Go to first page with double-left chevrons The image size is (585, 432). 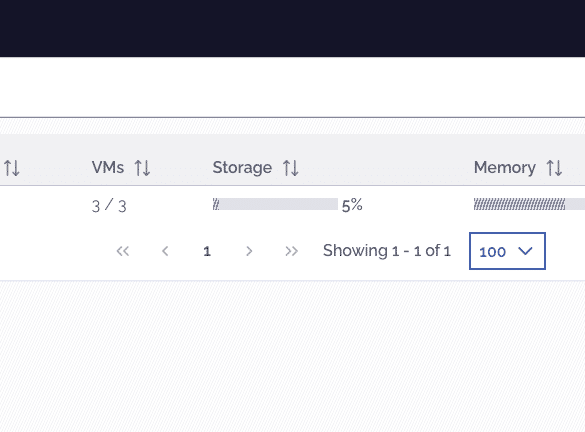(x=123, y=251)
